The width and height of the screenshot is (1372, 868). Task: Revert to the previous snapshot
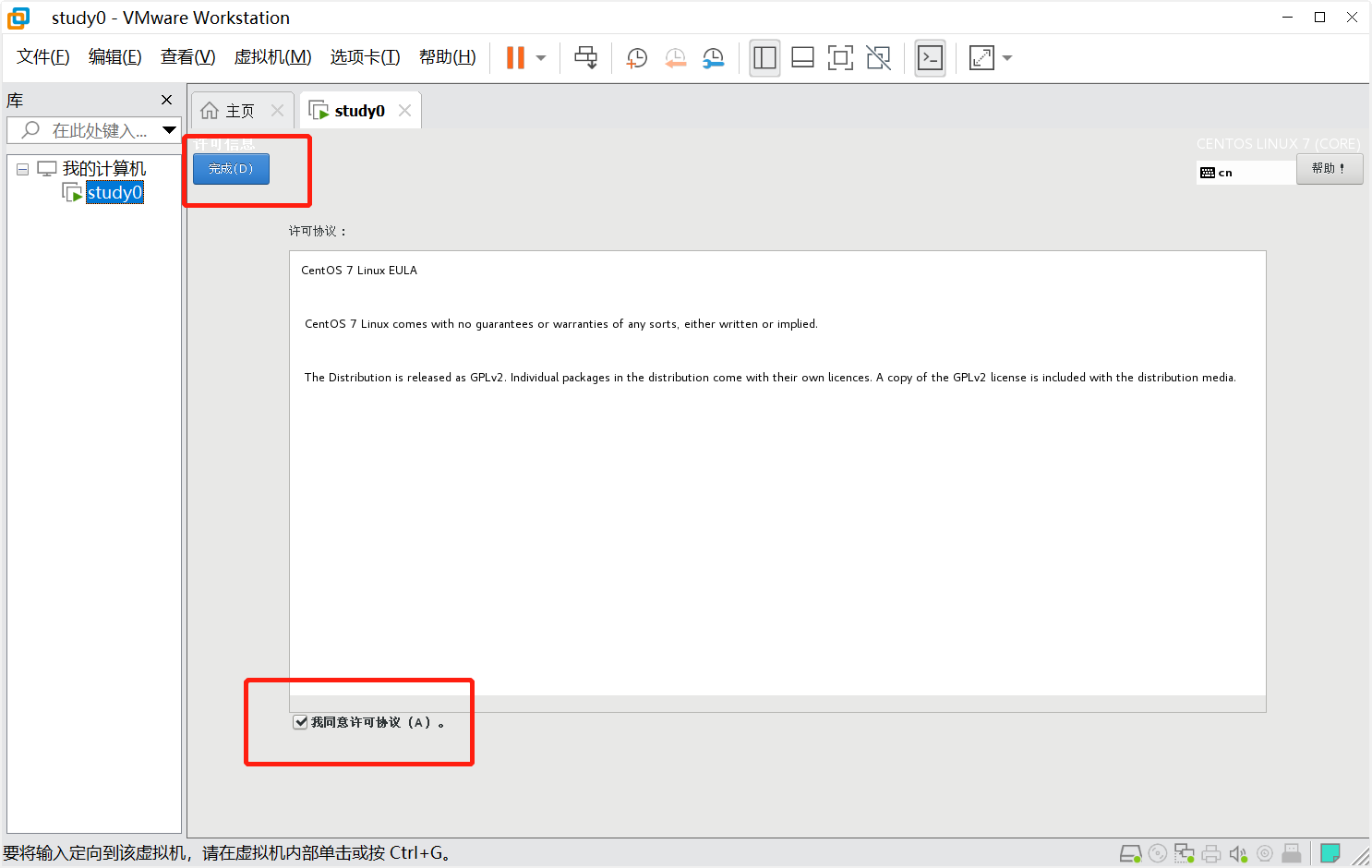click(675, 58)
